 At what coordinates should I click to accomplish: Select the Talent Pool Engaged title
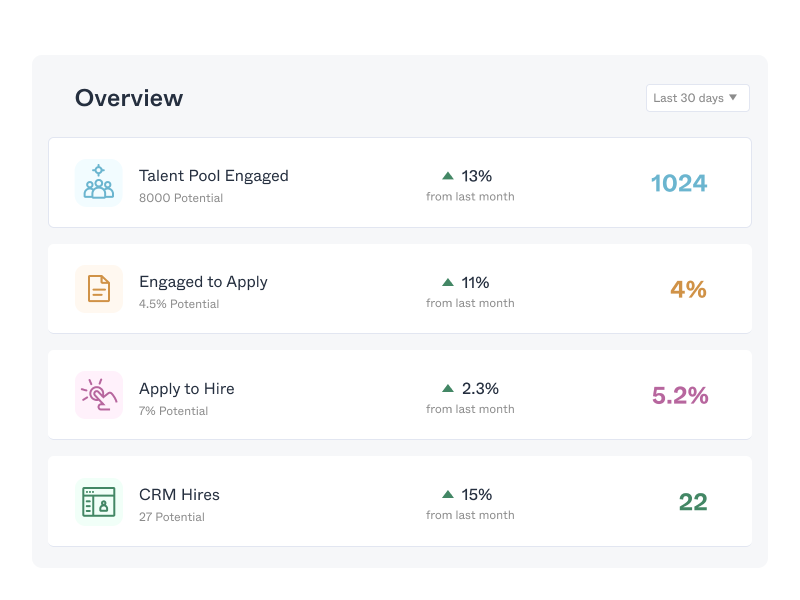[x=213, y=176]
